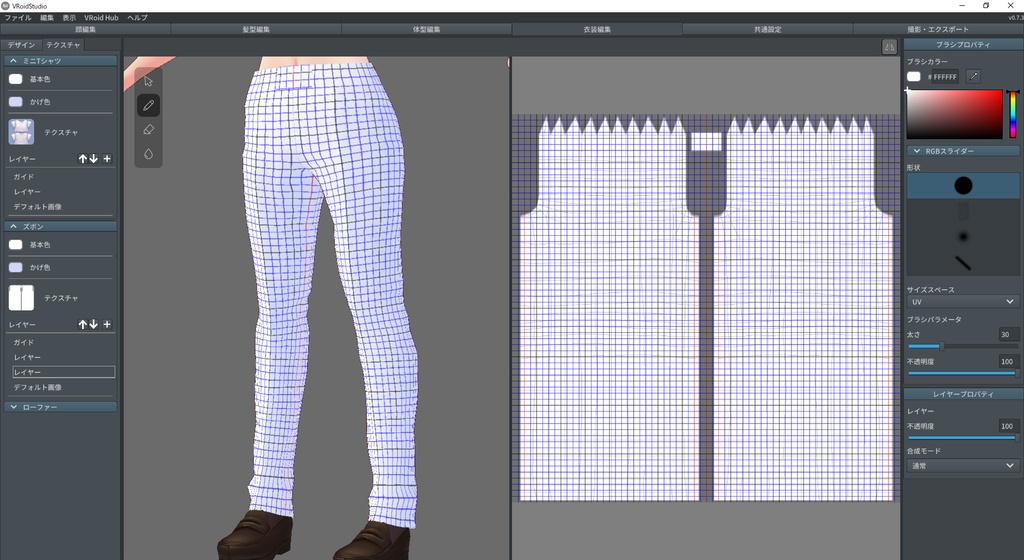Select the eraser tool
The height and width of the screenshot is (560, 1024).
[148, 129]
